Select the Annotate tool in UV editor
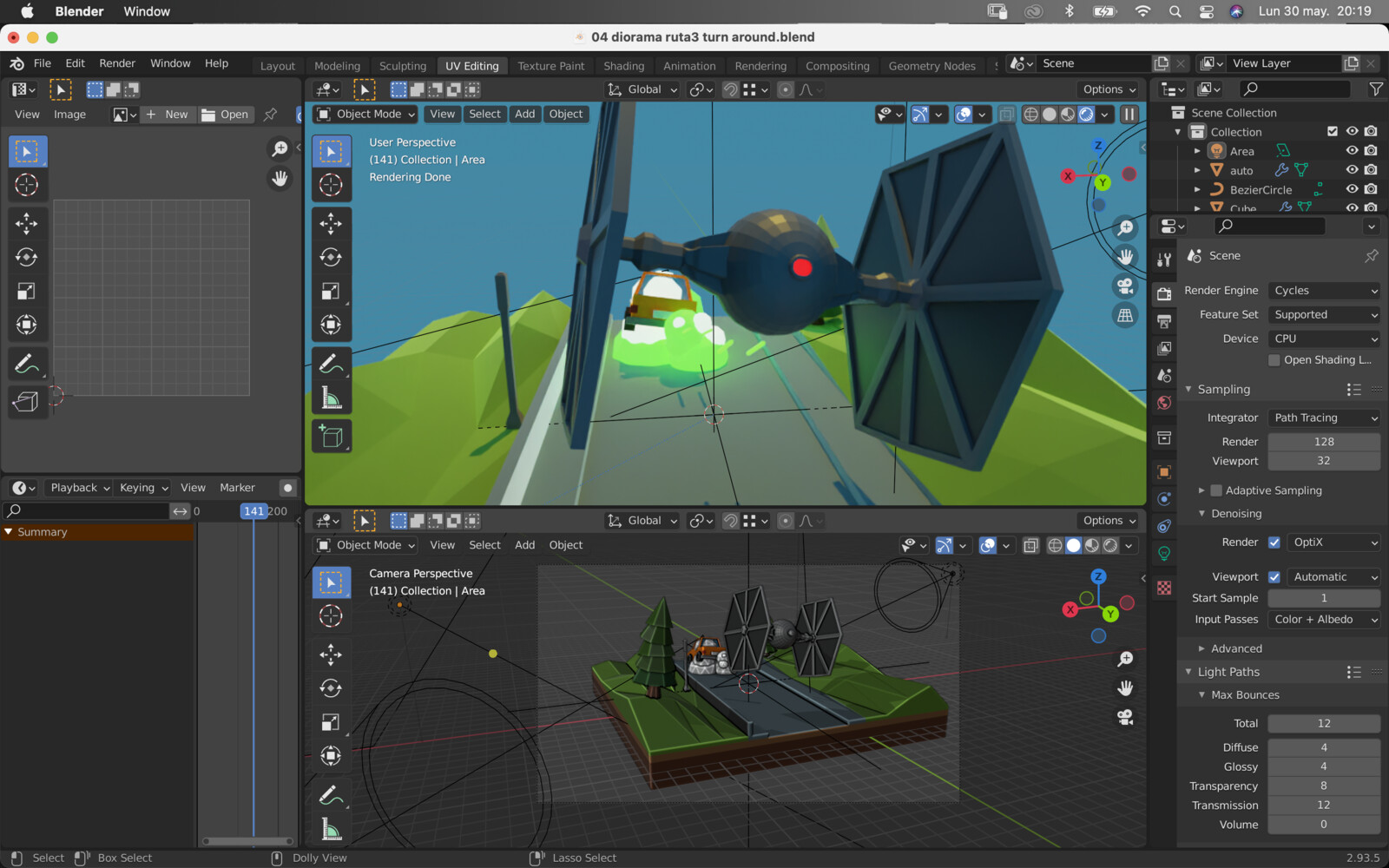1389x868 pixels. click(x=27, y=364)
